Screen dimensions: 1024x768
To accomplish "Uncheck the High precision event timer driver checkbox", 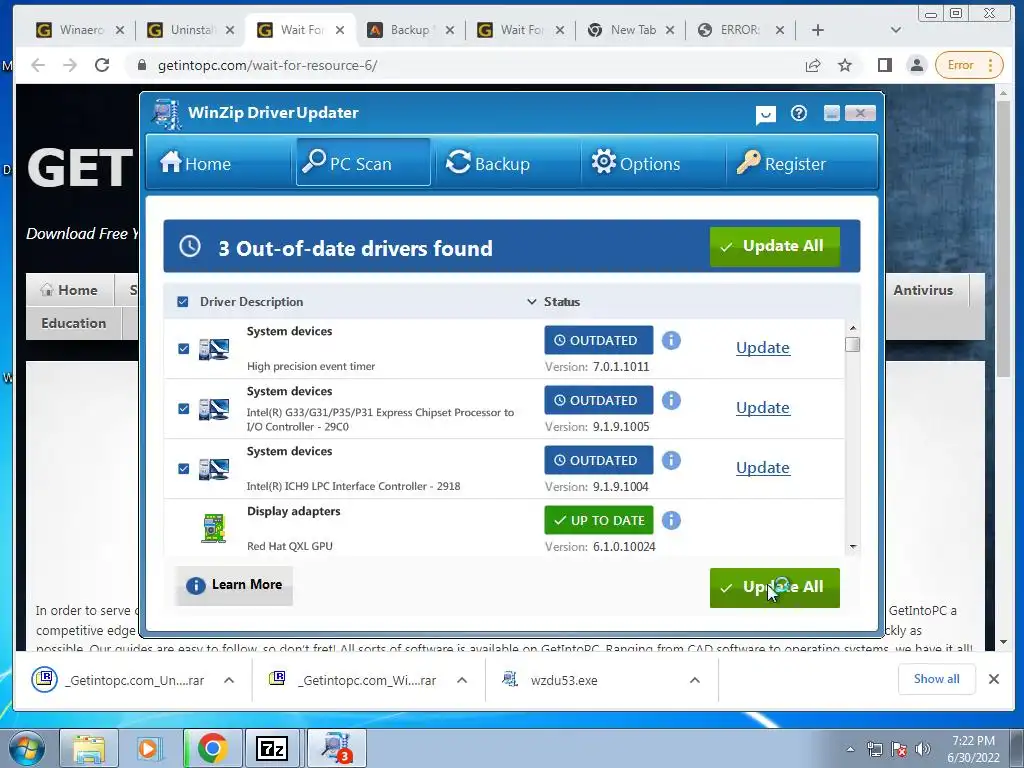I will (184, 349).
